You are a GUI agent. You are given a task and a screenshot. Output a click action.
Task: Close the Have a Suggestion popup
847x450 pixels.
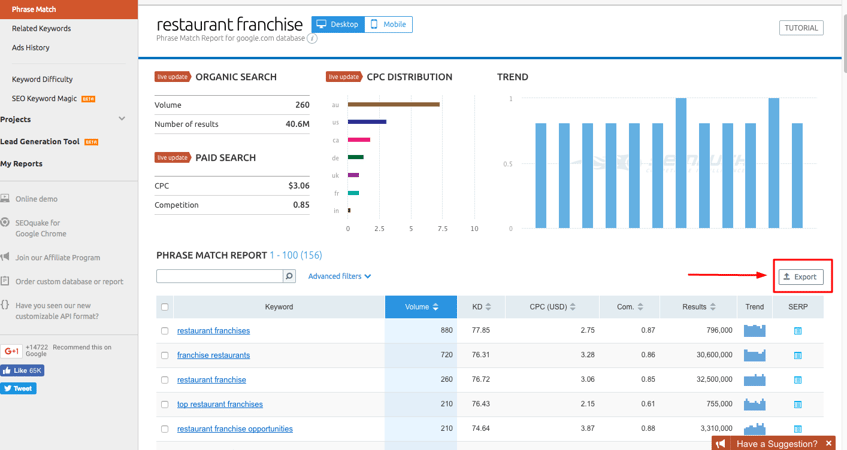828,443
